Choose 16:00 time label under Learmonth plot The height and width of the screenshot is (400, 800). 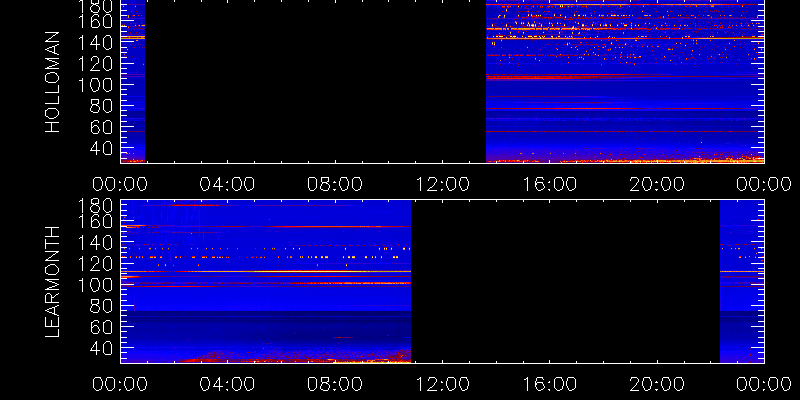point(549,384)
